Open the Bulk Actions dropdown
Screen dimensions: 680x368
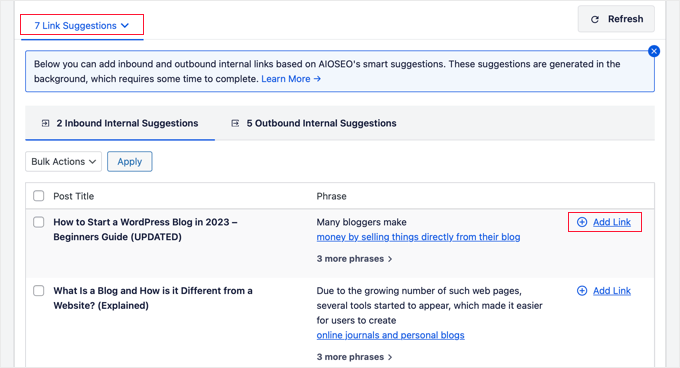click(x=63, y=162)
